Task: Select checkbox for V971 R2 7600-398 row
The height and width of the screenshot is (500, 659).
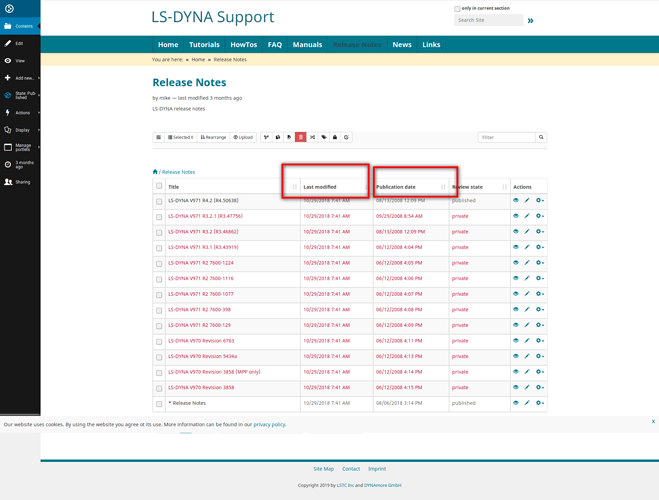Action: click(159, 310)
